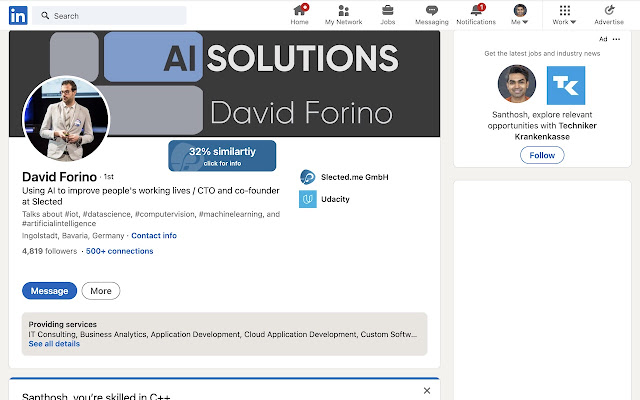Click the Techniker Krankenkasse TK logo
This screenshot has height=400, width=640.
pos(566,85)
